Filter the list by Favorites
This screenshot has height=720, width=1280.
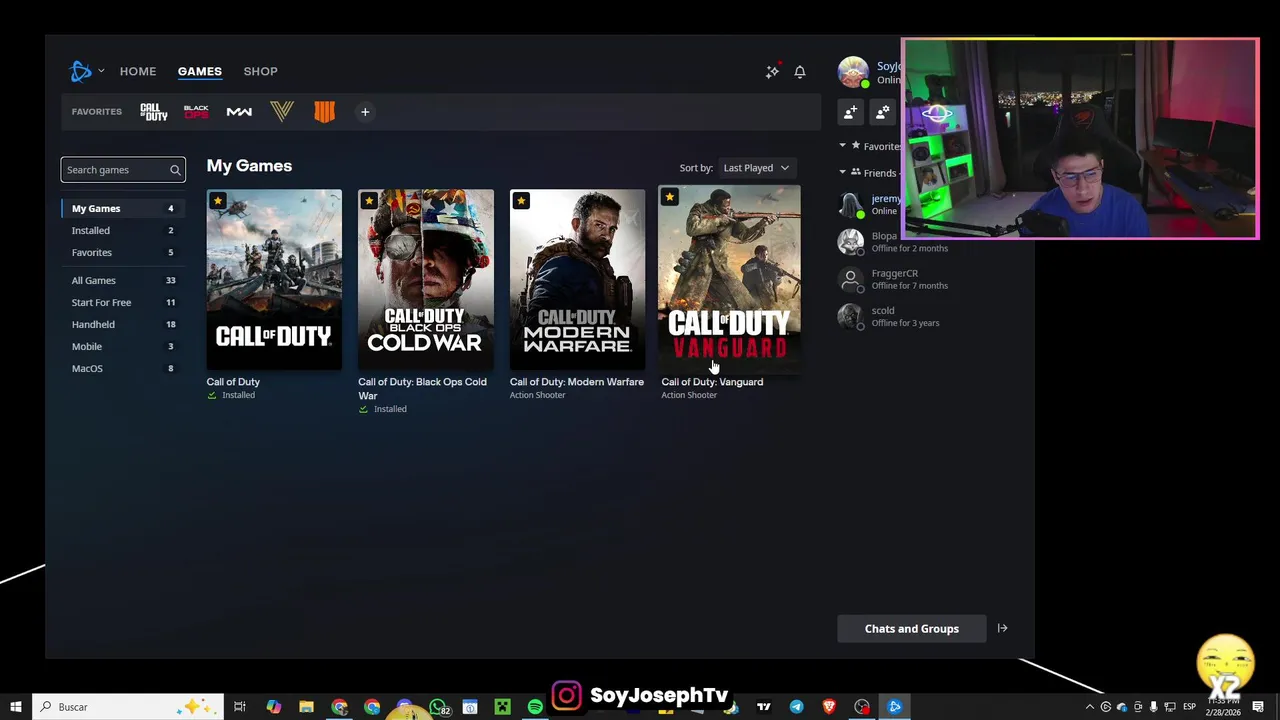[x=123, y=252]
